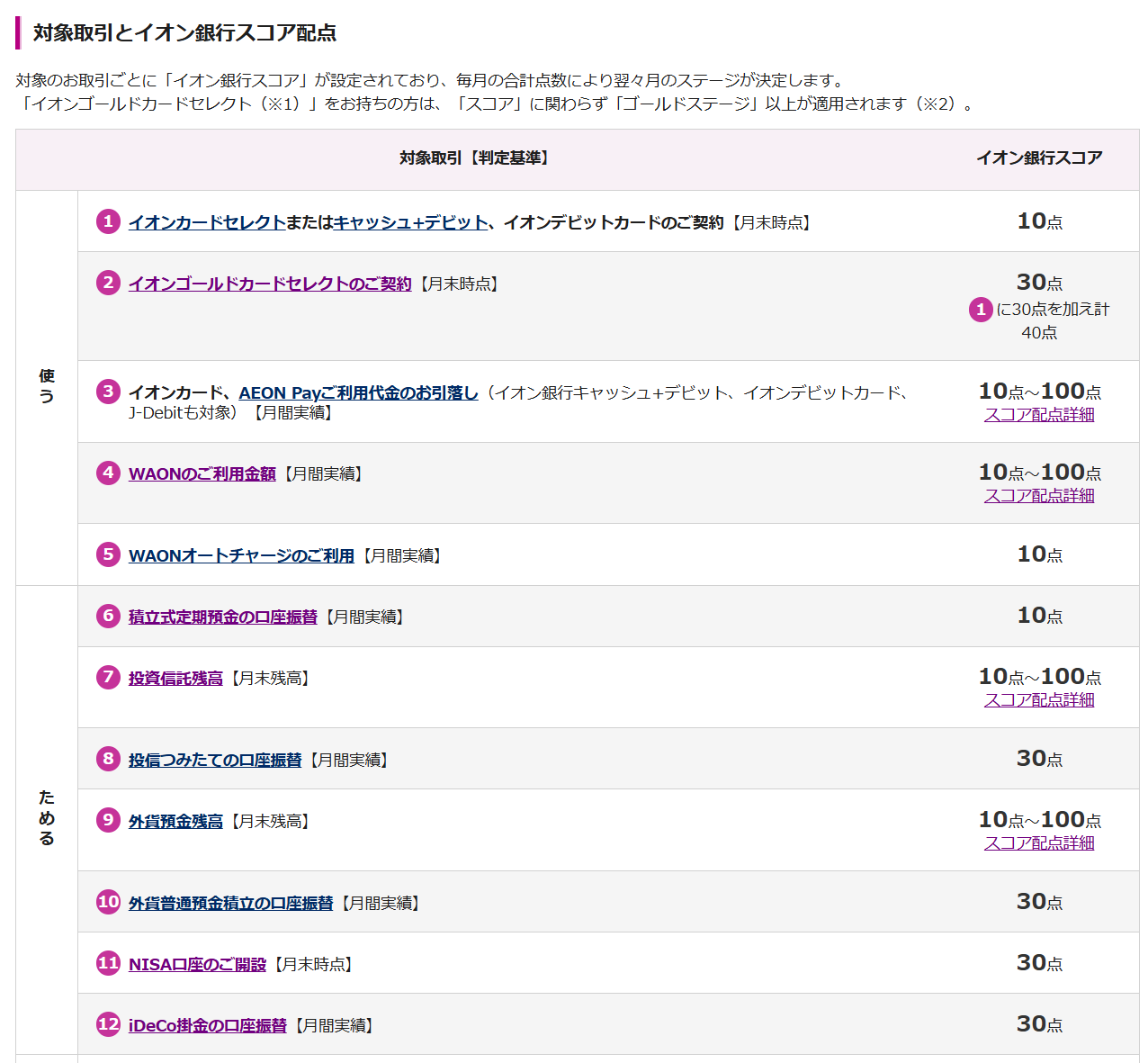Go to WAONオートチャージのご利用 link

(x=241, y=555)
